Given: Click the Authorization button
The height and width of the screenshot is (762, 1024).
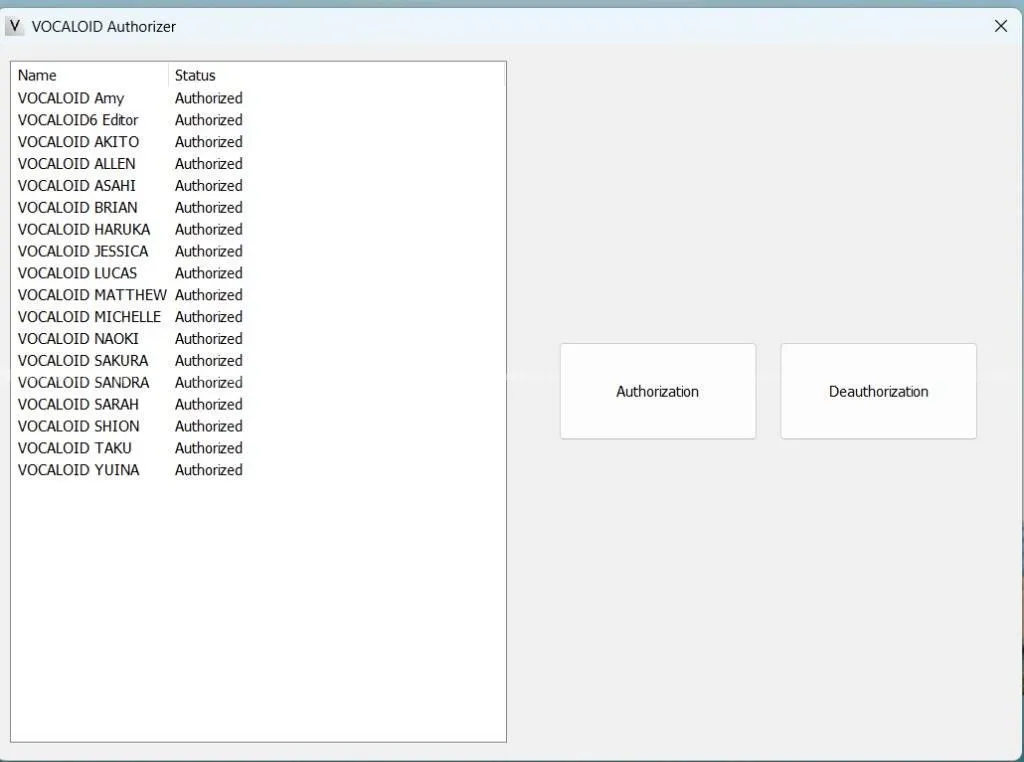Looking at the screenshot, I should coord(658,391).
